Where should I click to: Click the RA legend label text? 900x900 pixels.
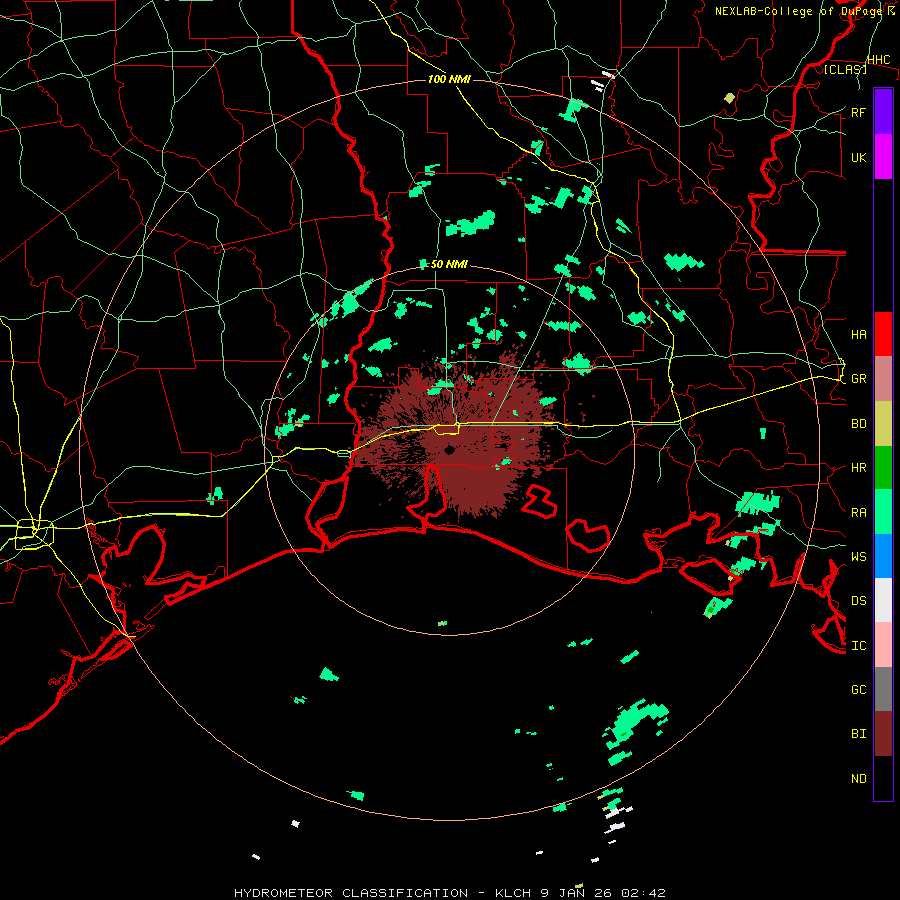pos(858,513)
